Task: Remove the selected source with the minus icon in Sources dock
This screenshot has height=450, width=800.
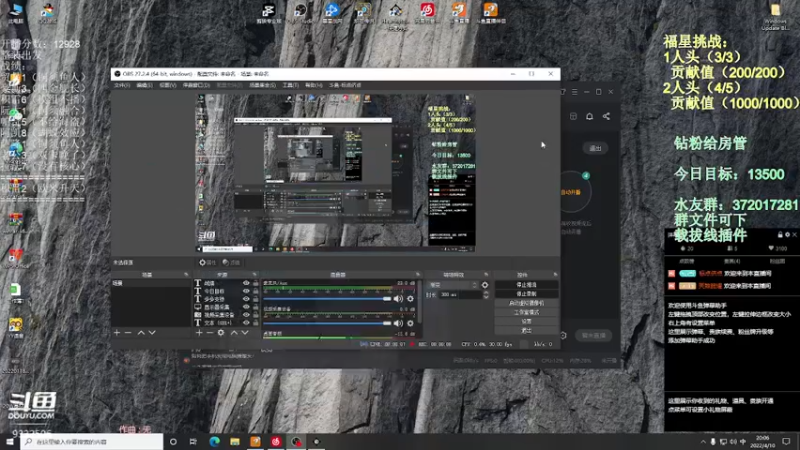Action: coord(209,333)
